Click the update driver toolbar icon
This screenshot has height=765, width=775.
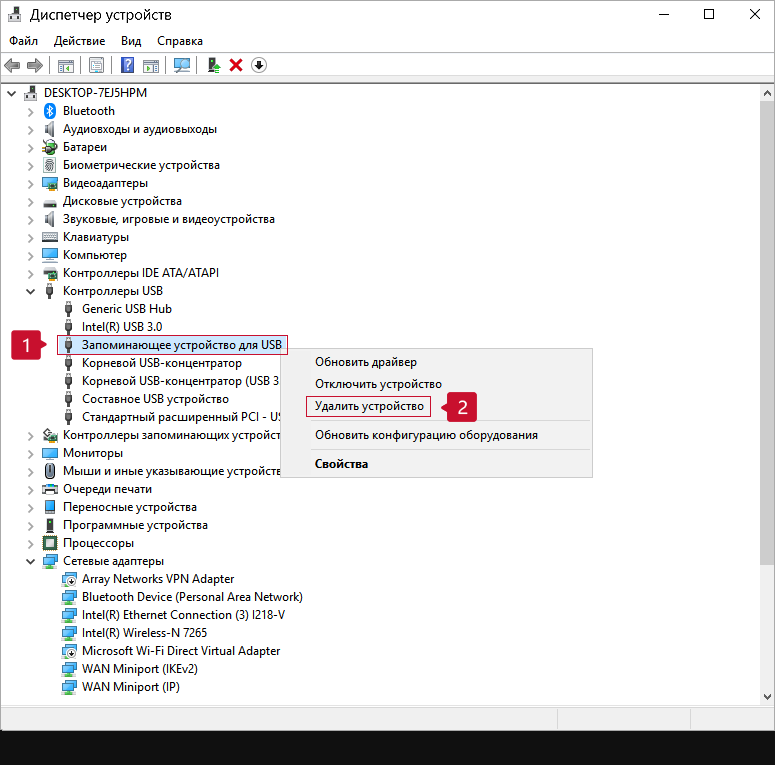click(x=213, y=65)
